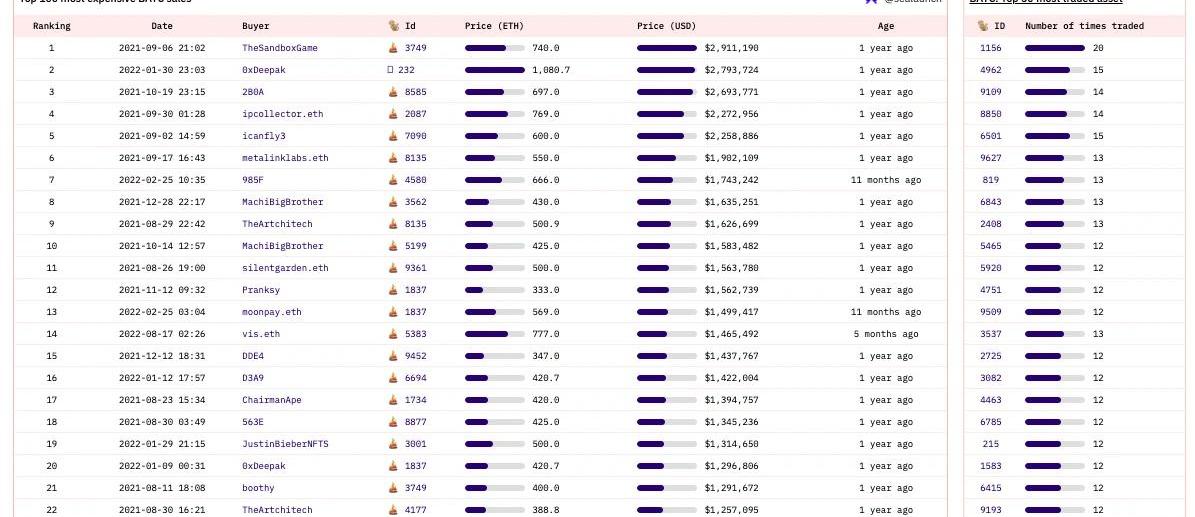Click the ape icon in the right table's ID header

(x=983, y=26)
